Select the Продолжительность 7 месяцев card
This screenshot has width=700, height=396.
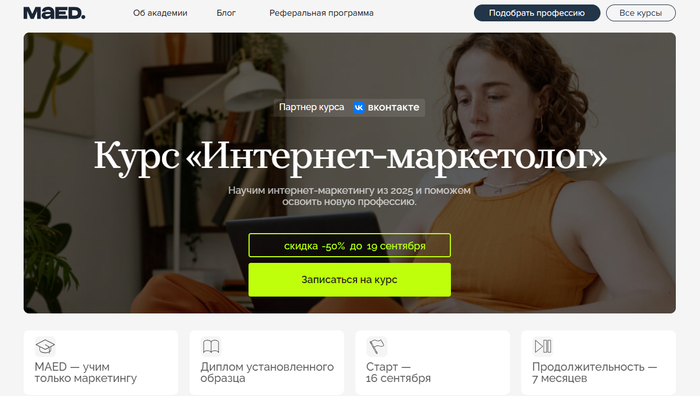click(x=598, y=363)
